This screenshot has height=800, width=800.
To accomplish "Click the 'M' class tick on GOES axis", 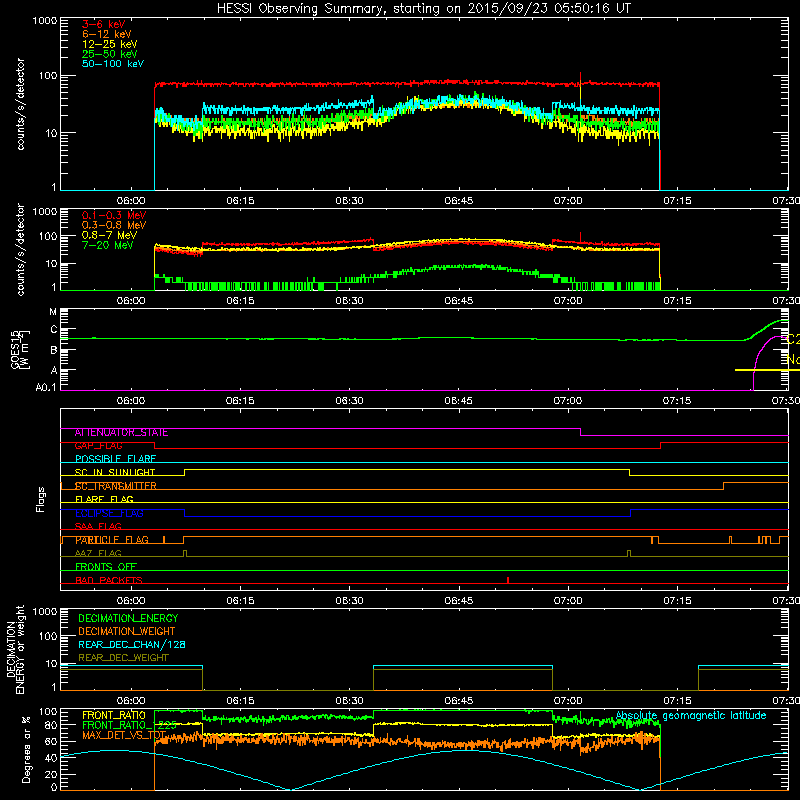I will pyautogui.click(x=53, y=312).
